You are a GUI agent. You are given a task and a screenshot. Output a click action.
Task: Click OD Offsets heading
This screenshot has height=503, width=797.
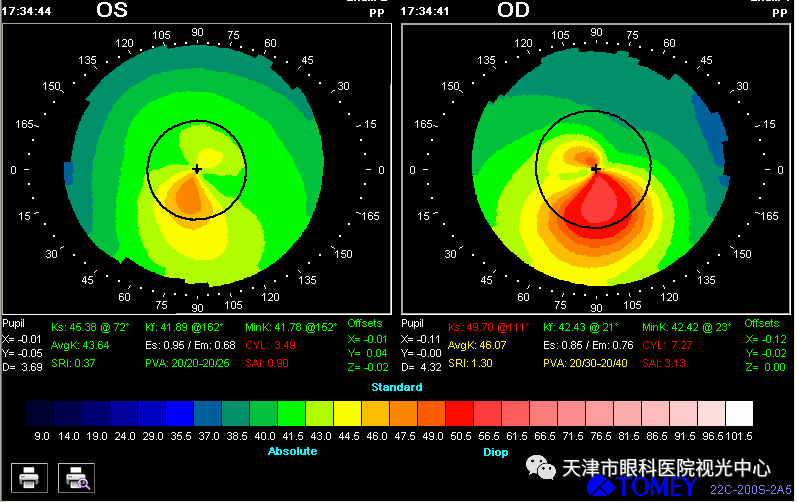tap(761, 324)
